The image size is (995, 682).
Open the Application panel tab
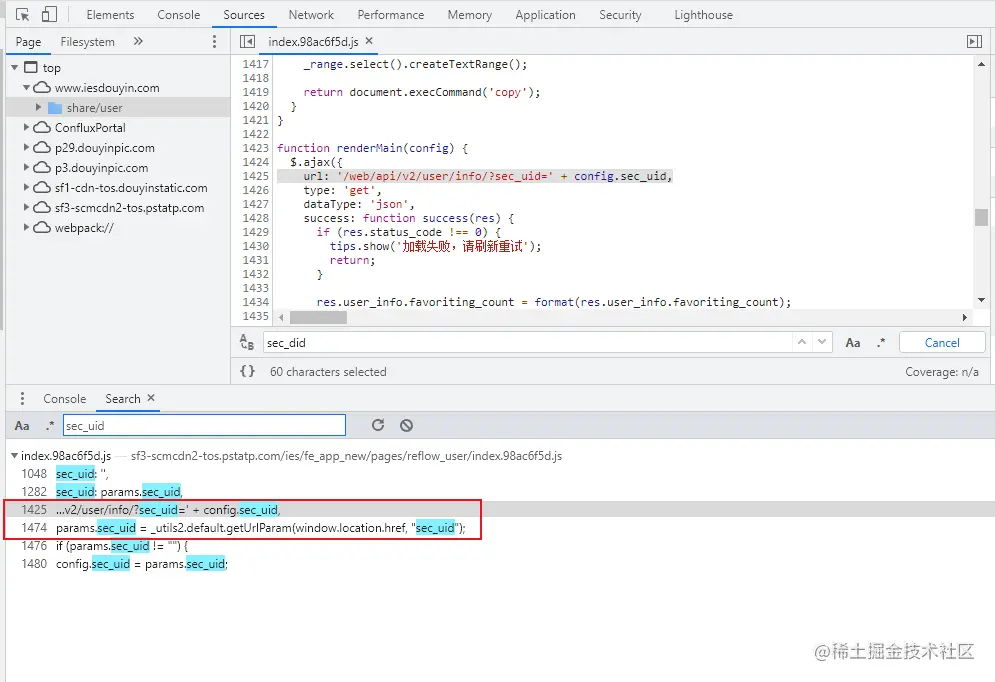(545, 15)
